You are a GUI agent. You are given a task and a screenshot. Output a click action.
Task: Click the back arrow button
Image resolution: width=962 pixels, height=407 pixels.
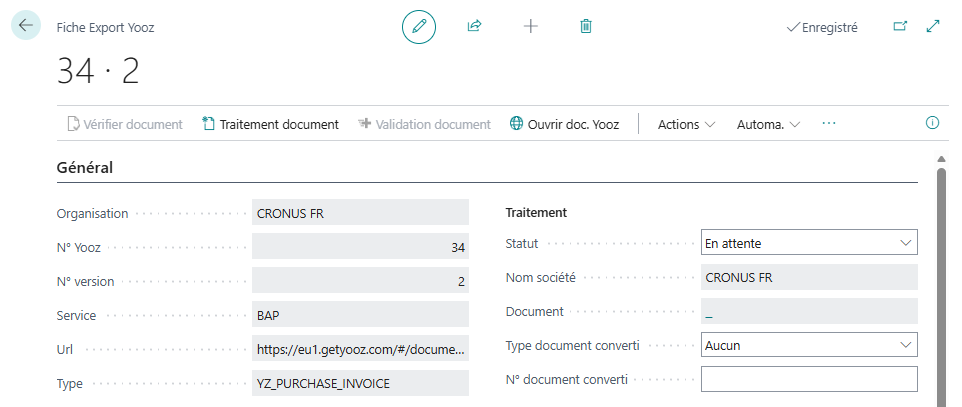pyautogui.click(x=25, y=26)
